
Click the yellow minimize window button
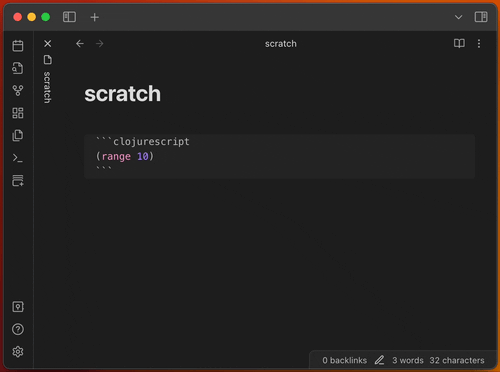click(32, 17)
